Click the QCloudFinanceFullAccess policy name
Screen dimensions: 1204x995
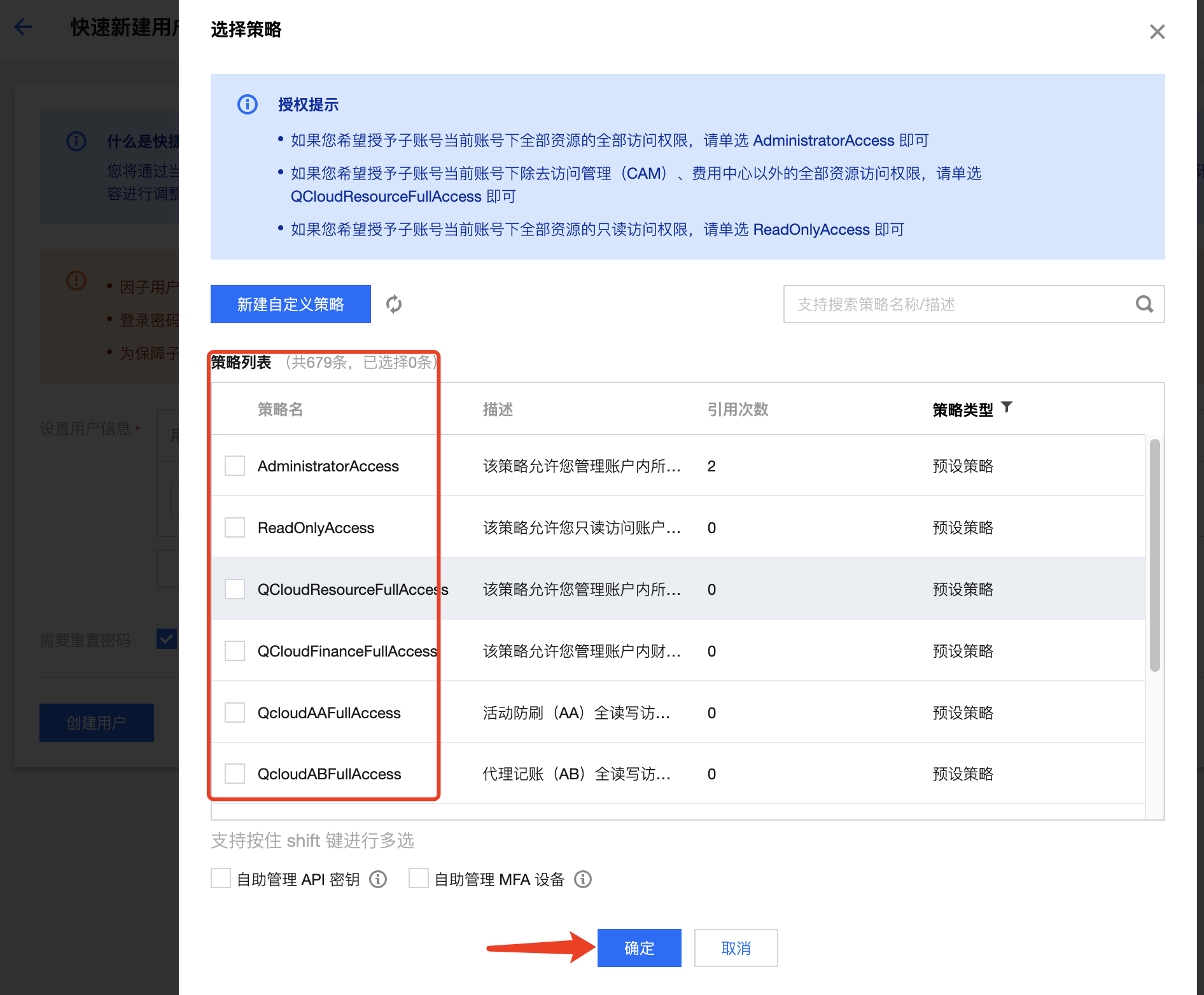pyautogui.click(x=347, y=651)
